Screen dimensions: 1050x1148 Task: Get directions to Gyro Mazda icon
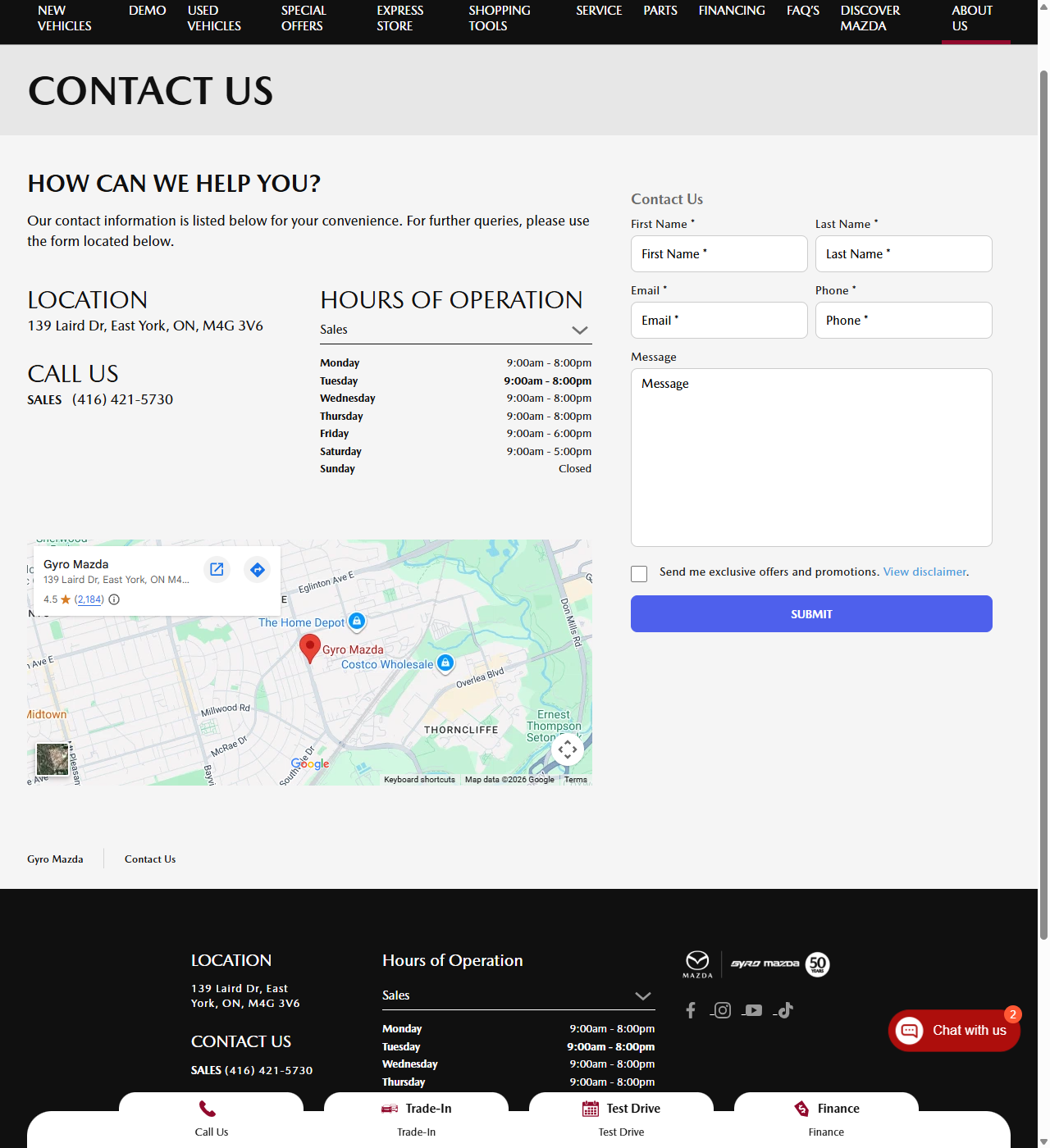coord(258,569)
